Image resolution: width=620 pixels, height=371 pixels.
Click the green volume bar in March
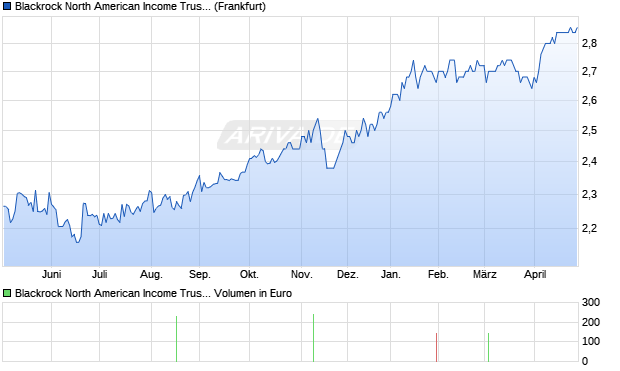[488, 347]
